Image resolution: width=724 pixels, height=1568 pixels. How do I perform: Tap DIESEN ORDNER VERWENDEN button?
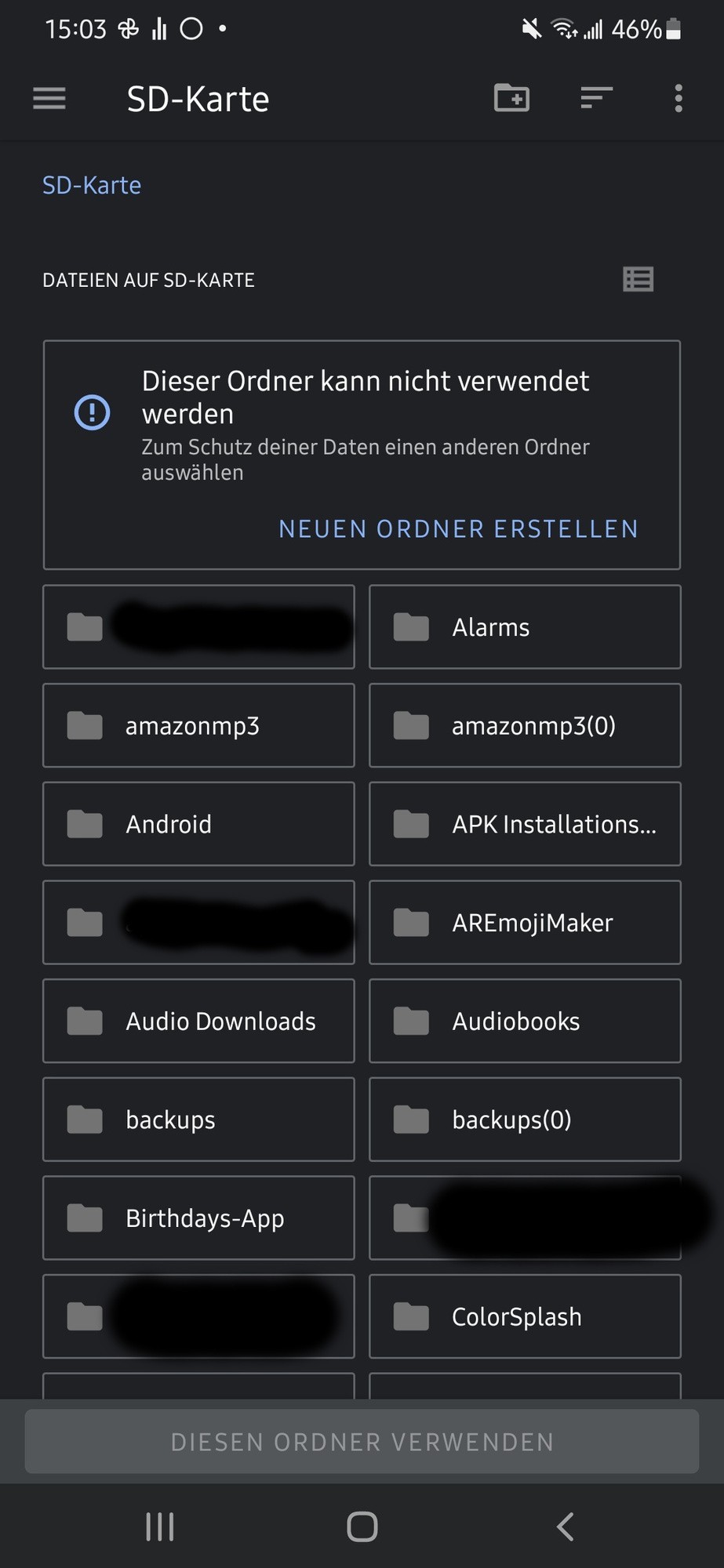[x=362, y=1442]
